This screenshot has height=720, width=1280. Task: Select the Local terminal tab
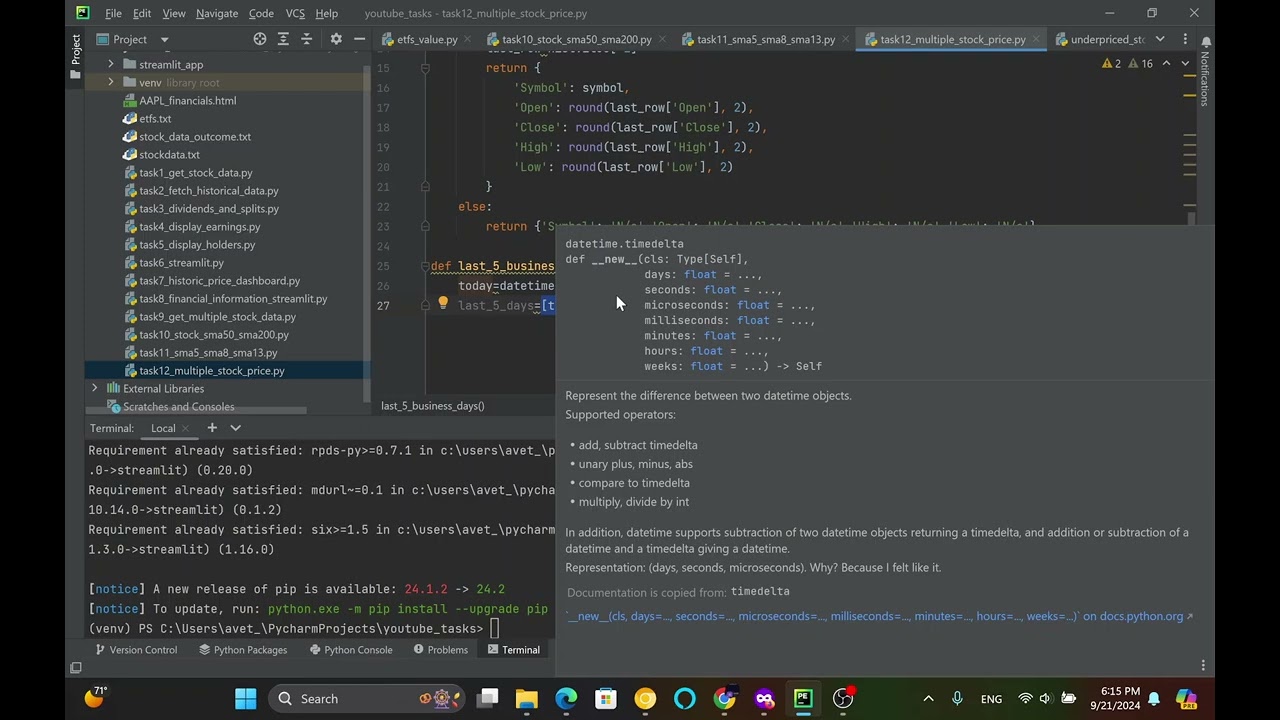[163, 428]
